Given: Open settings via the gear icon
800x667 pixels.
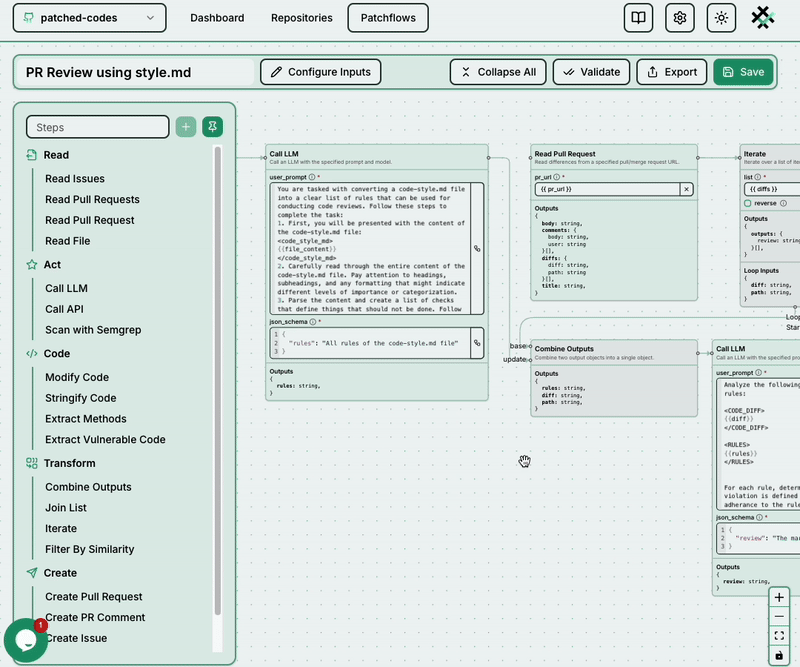Looking at the screenshot, I should click(x=680, y=18).
